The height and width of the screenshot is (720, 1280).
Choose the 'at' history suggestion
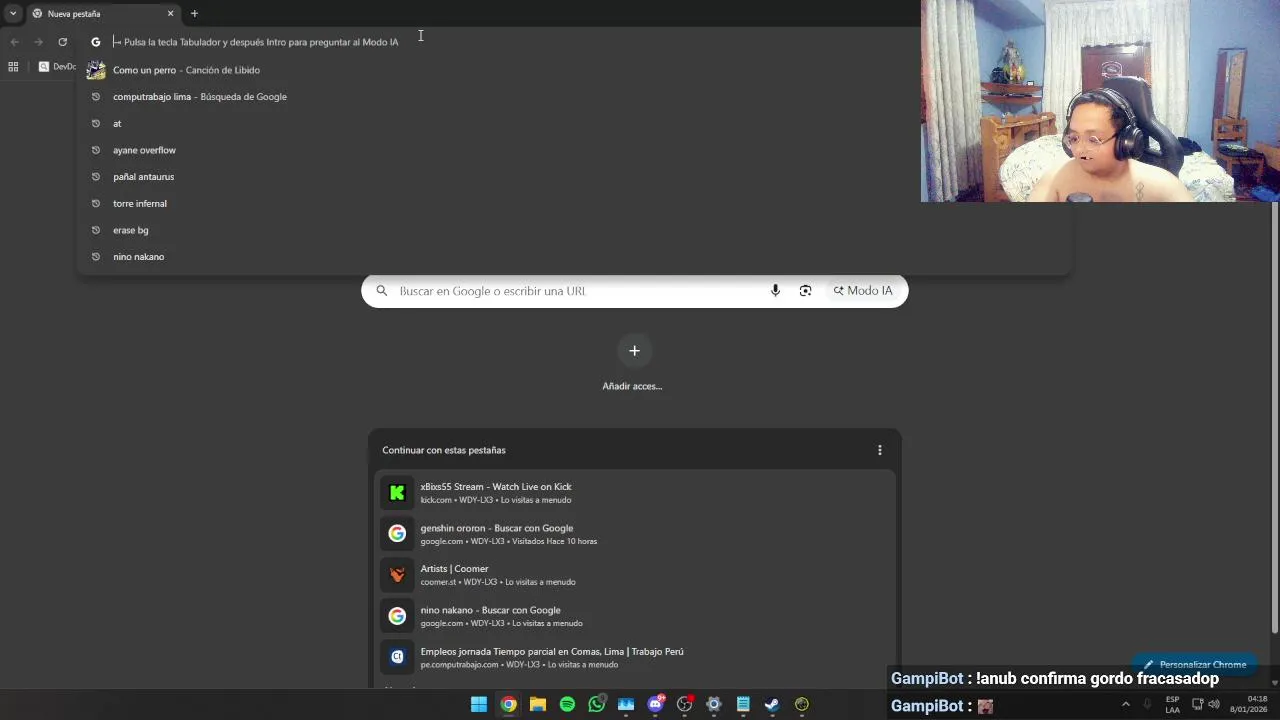click(574, 123)
